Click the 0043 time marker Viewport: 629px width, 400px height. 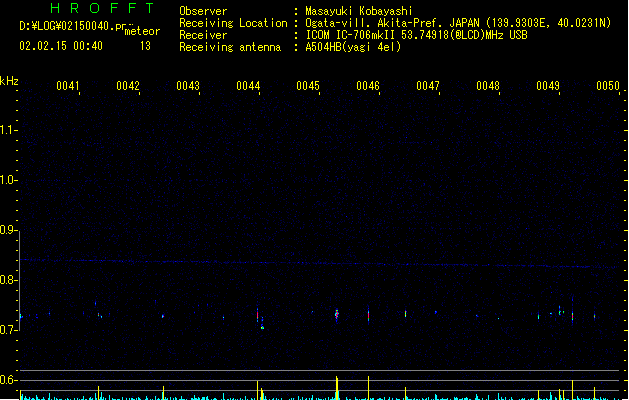(188, 86)
